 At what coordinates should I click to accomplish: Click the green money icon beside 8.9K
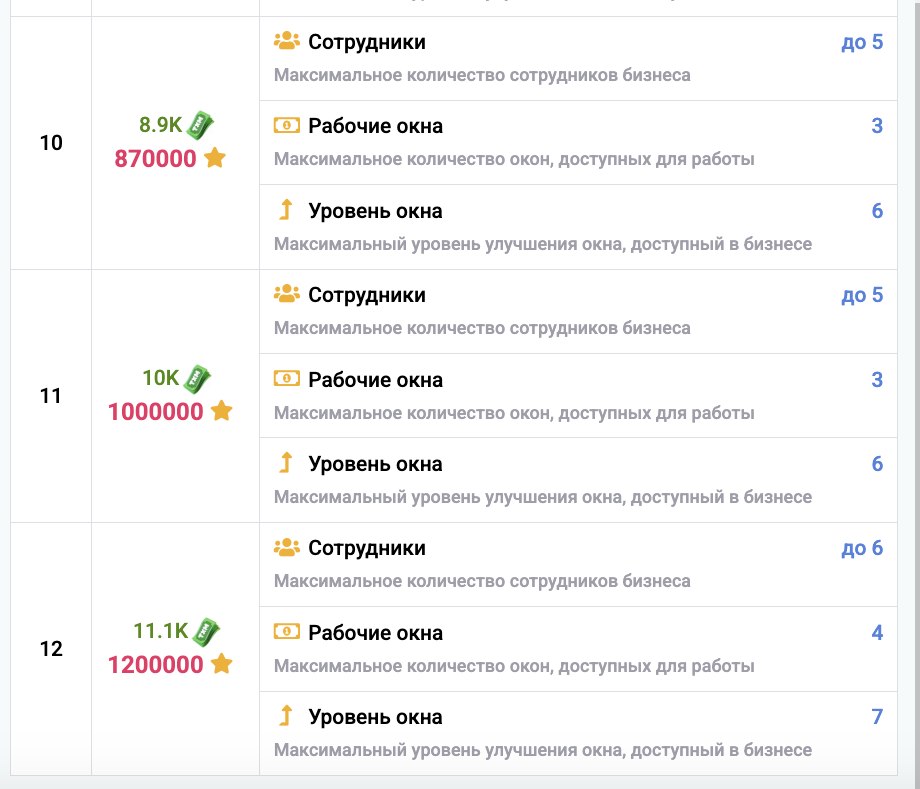coord(200,124)
